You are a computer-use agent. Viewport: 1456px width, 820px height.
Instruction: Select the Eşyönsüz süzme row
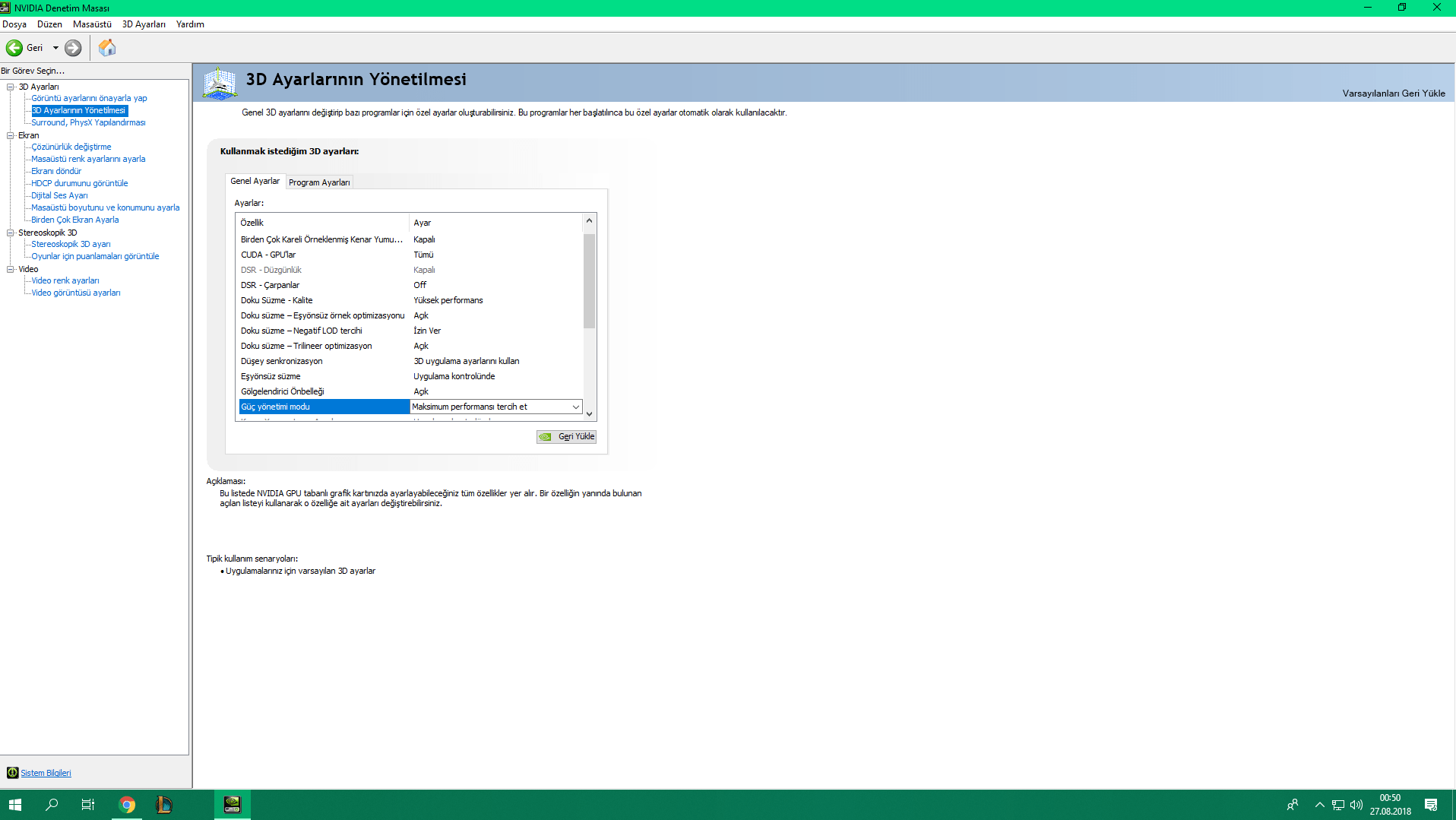tap(410, 376)
